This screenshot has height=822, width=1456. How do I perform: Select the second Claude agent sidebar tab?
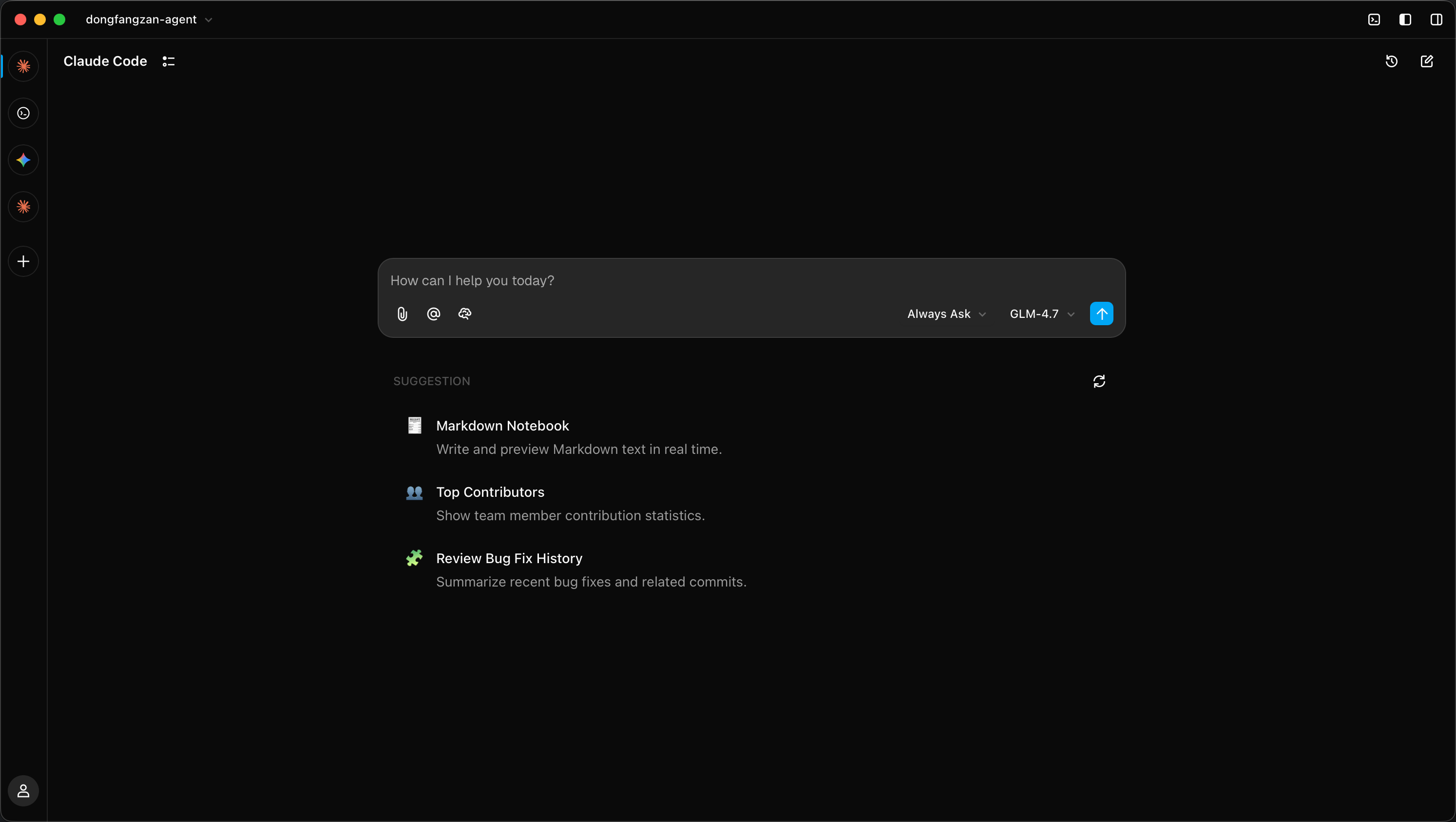click(23, 207)
